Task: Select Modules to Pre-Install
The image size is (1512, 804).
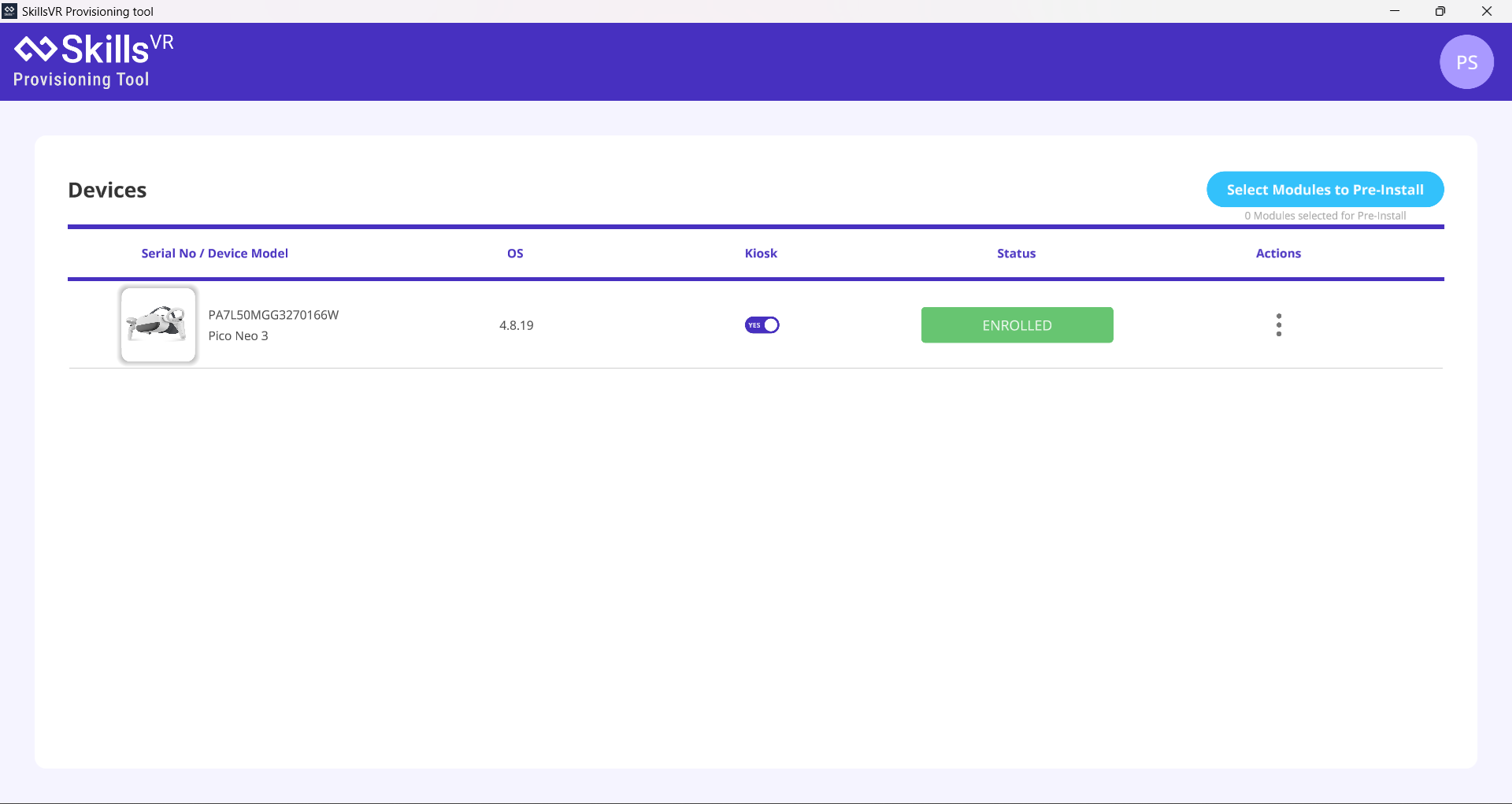Action: (x=1325, y=189)
